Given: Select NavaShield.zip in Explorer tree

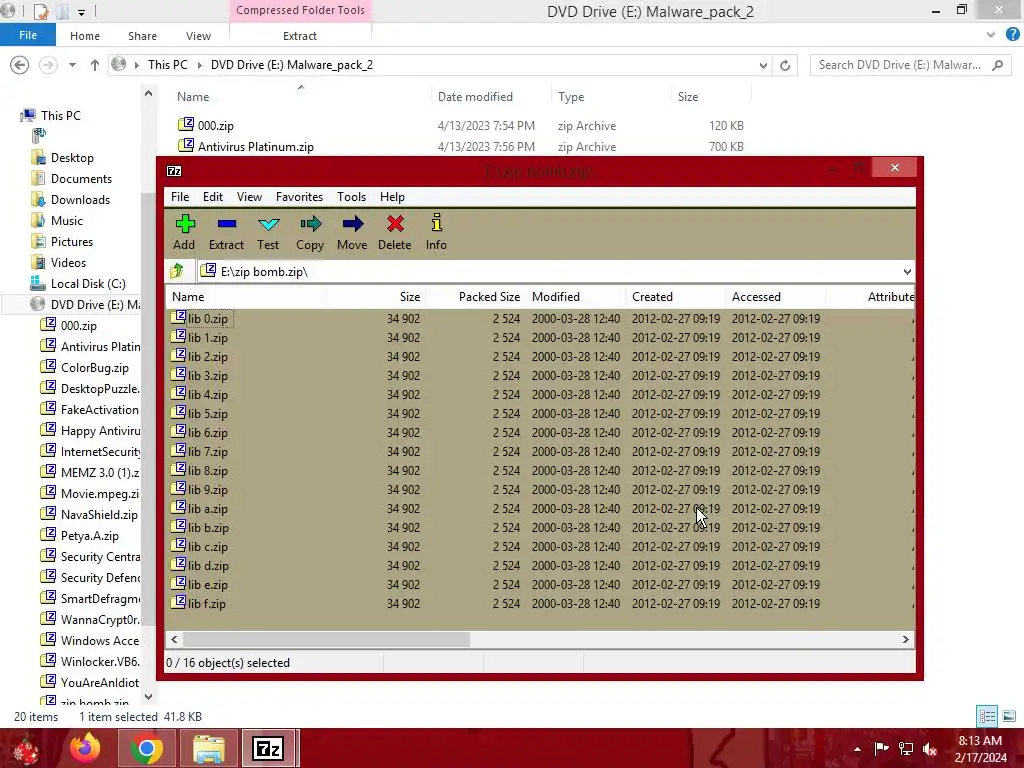Looking at the screenshot, I should click(x=99, y=515).
